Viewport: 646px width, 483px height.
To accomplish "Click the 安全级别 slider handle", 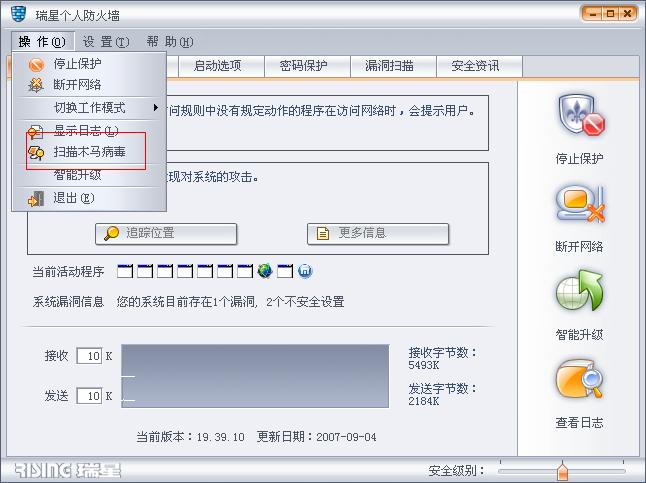I will (x=562, y=471).
